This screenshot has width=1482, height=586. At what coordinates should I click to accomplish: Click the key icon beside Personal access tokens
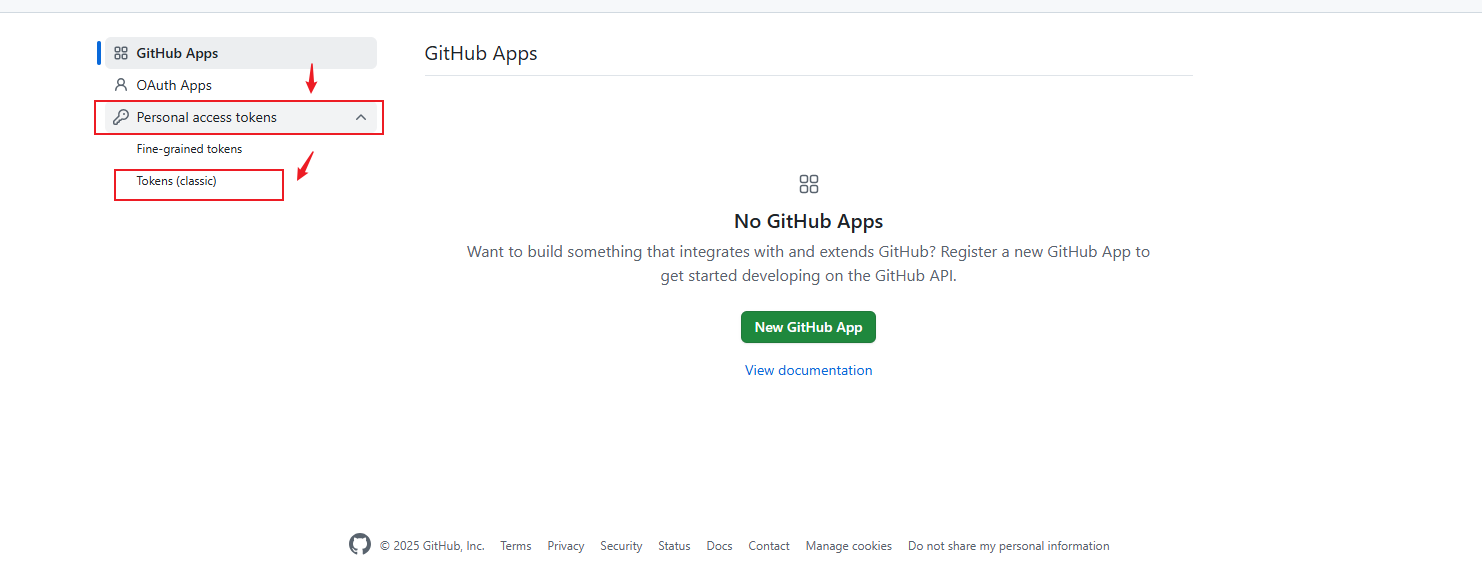[121, 117]
